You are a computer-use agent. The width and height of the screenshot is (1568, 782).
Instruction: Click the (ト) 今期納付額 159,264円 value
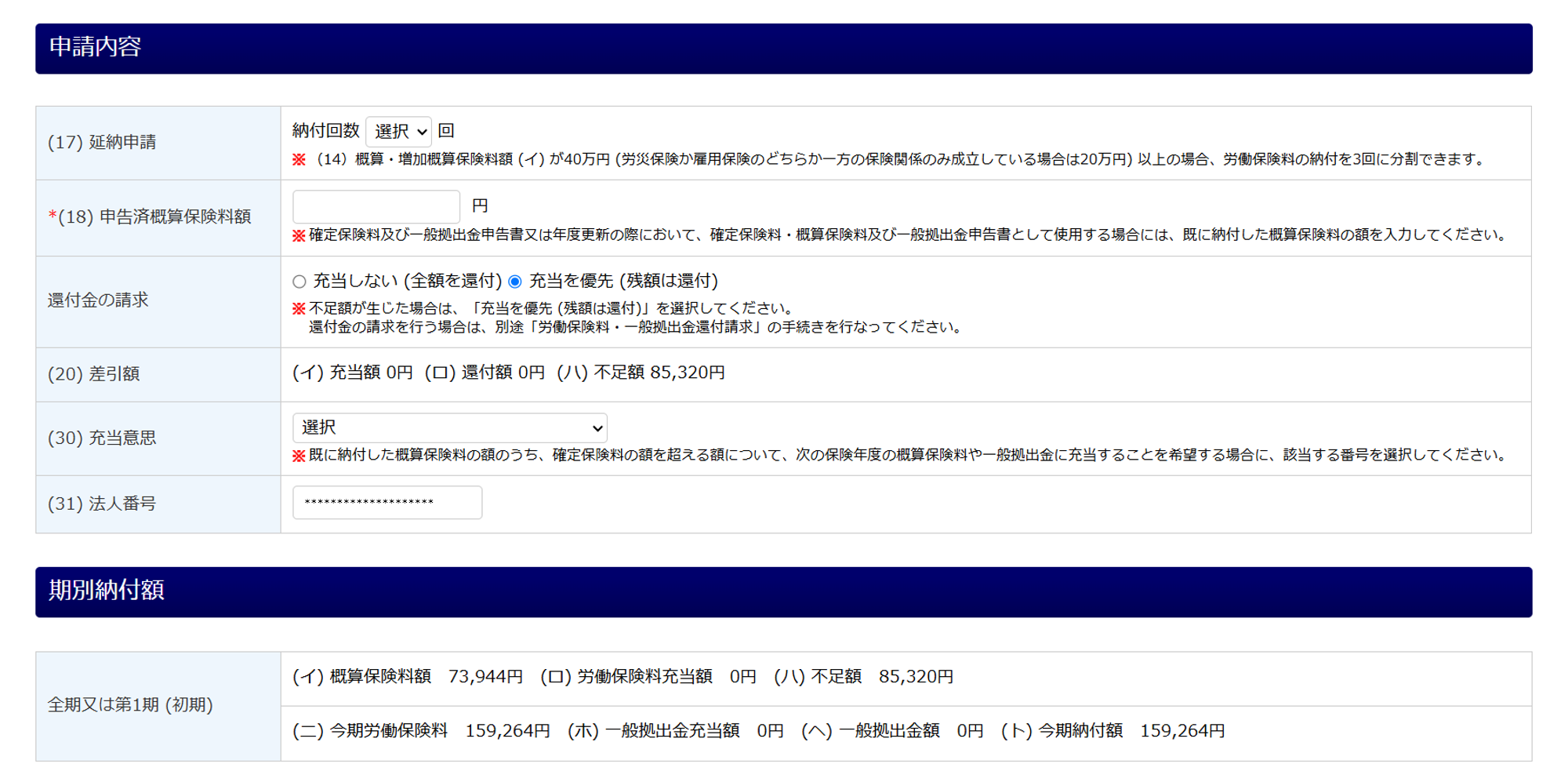pyautogui.click(x=1113, y=731)
